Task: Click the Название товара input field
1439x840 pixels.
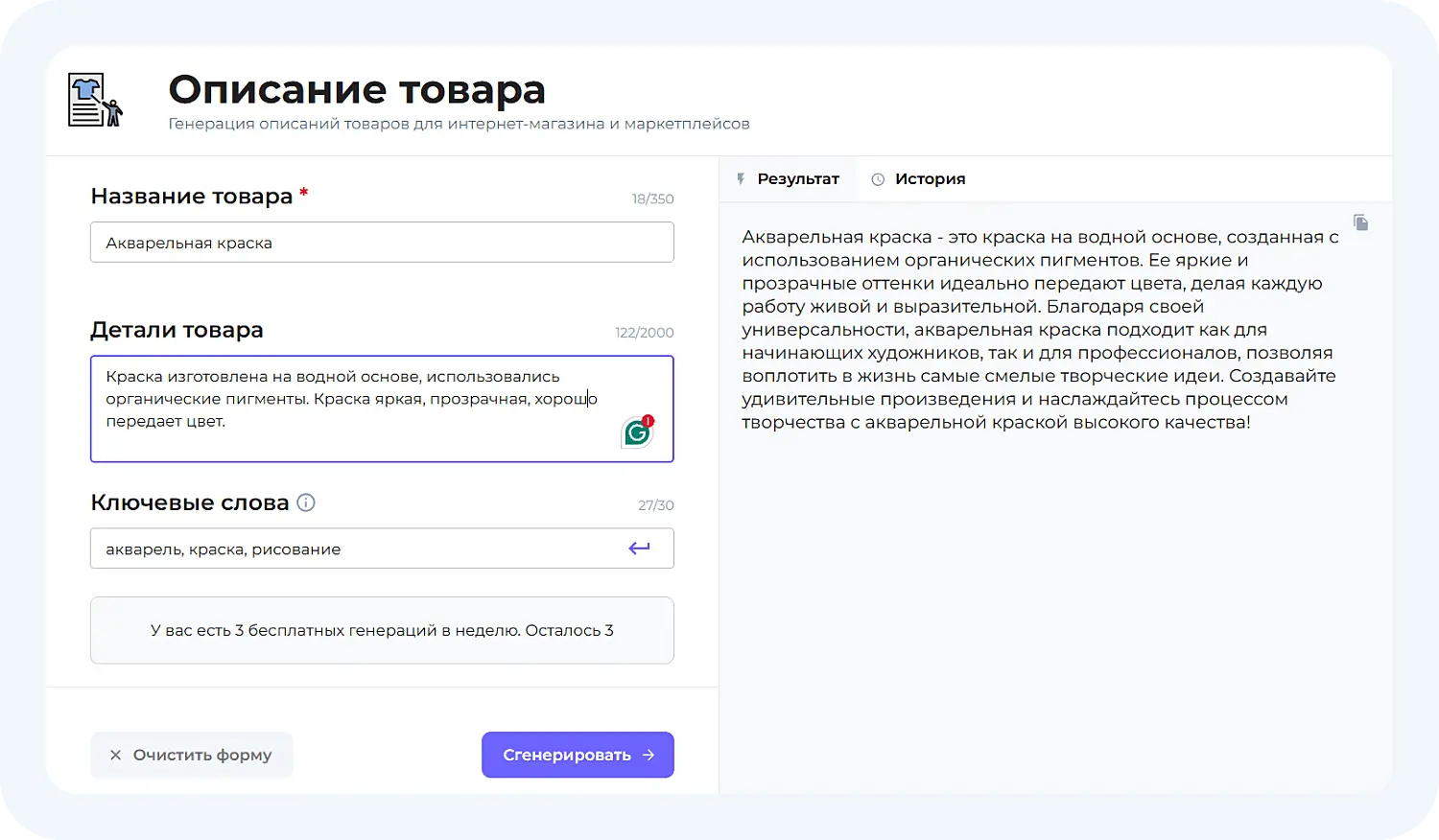Action: [382, 242]
